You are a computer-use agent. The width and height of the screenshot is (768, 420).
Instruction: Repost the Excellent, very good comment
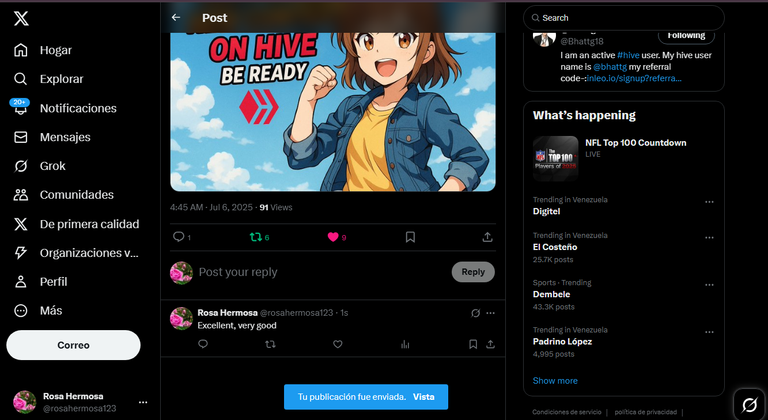point(270,344)
